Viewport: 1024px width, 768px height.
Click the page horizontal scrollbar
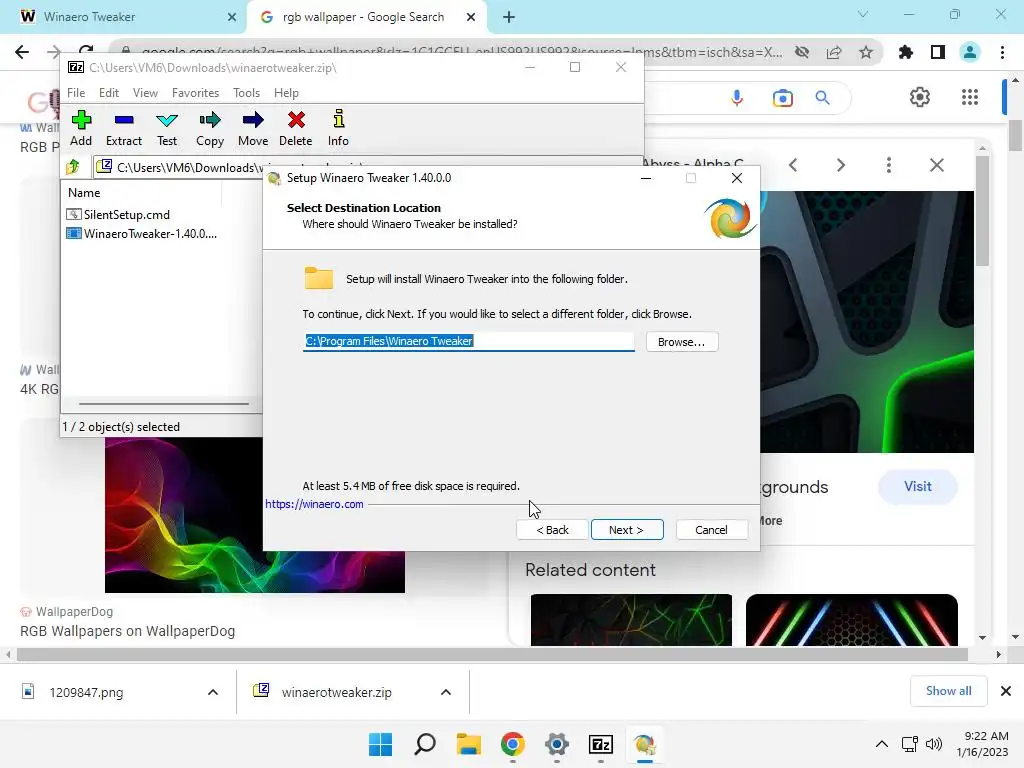coord(492,654)
